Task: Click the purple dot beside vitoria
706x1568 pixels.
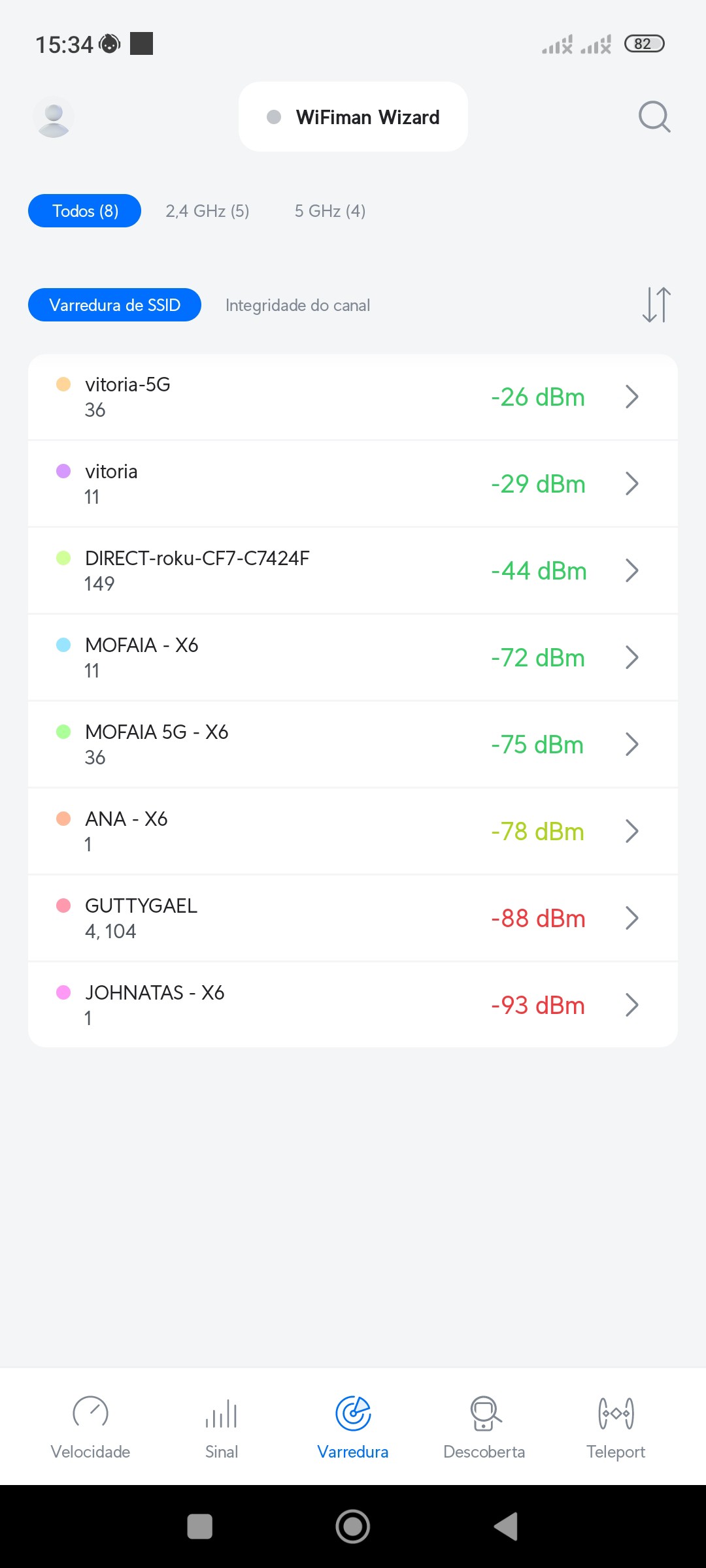Action: pos(63,471)
